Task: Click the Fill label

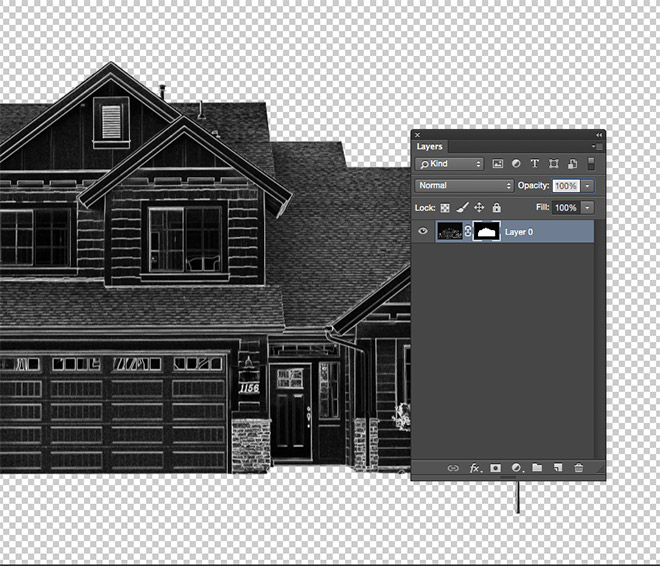Action: [x=543, y=207]
